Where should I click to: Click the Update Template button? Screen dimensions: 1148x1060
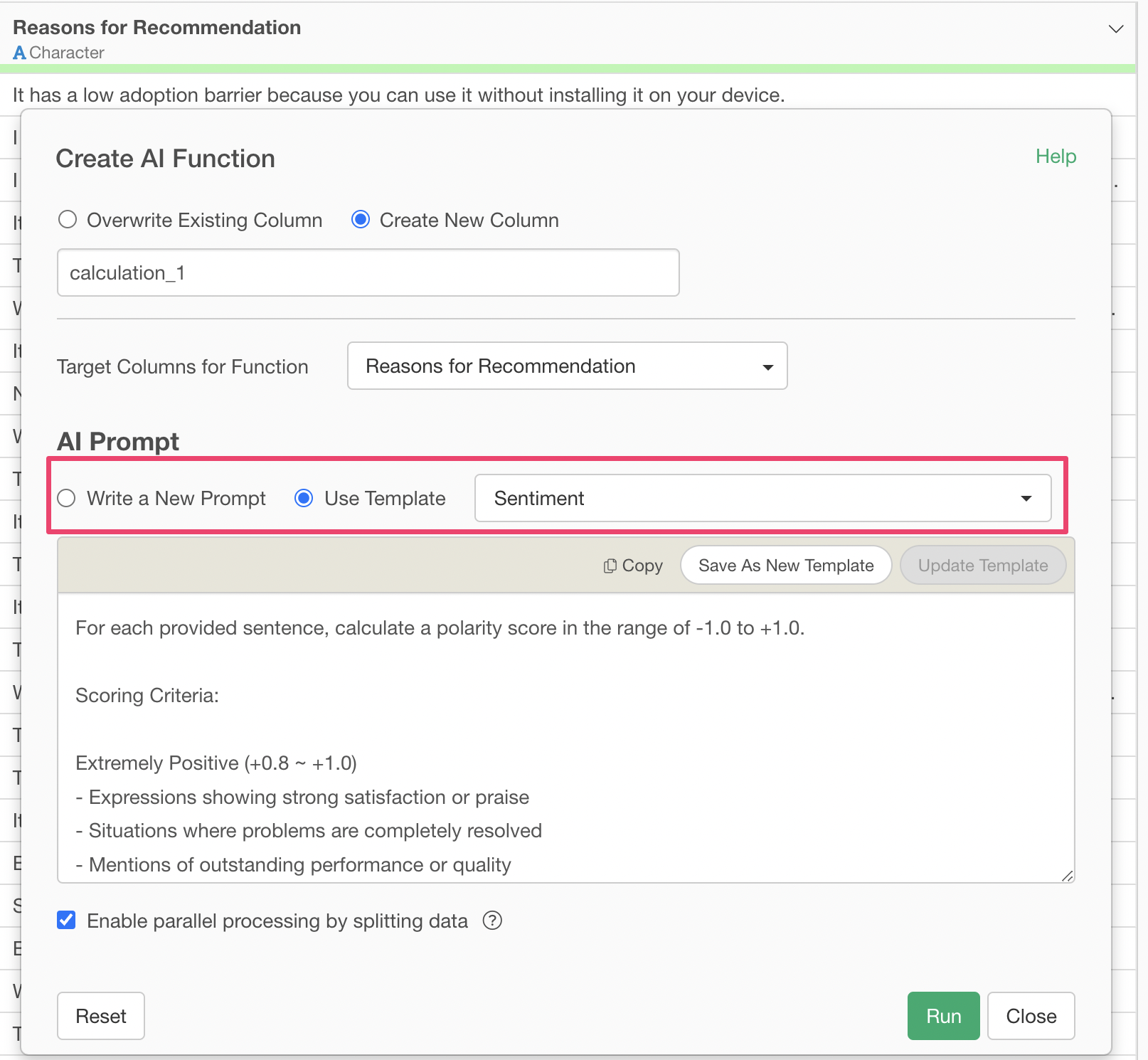[982, 566]
